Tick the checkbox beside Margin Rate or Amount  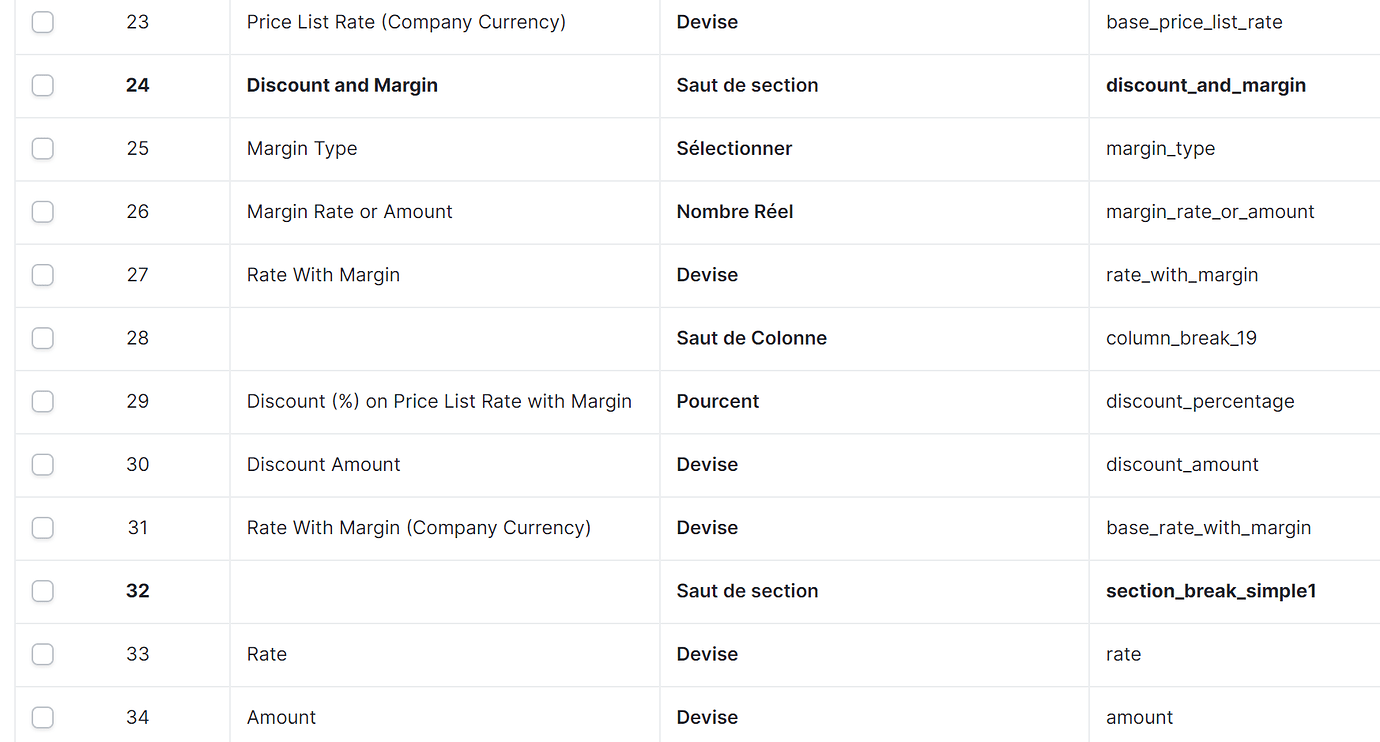pos(42,211)
